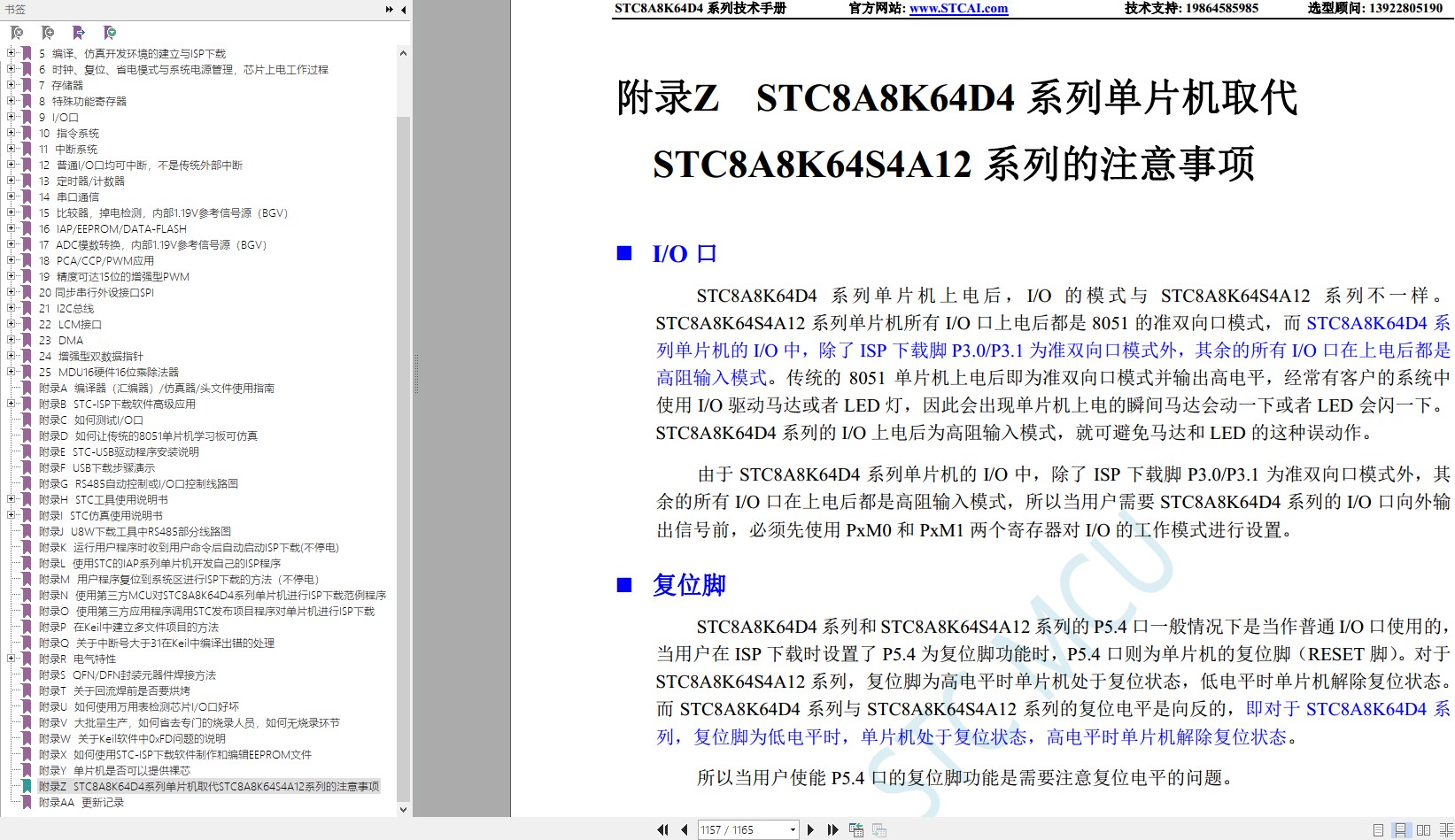Collapse the bookmarks panel with left arrow

404,10
